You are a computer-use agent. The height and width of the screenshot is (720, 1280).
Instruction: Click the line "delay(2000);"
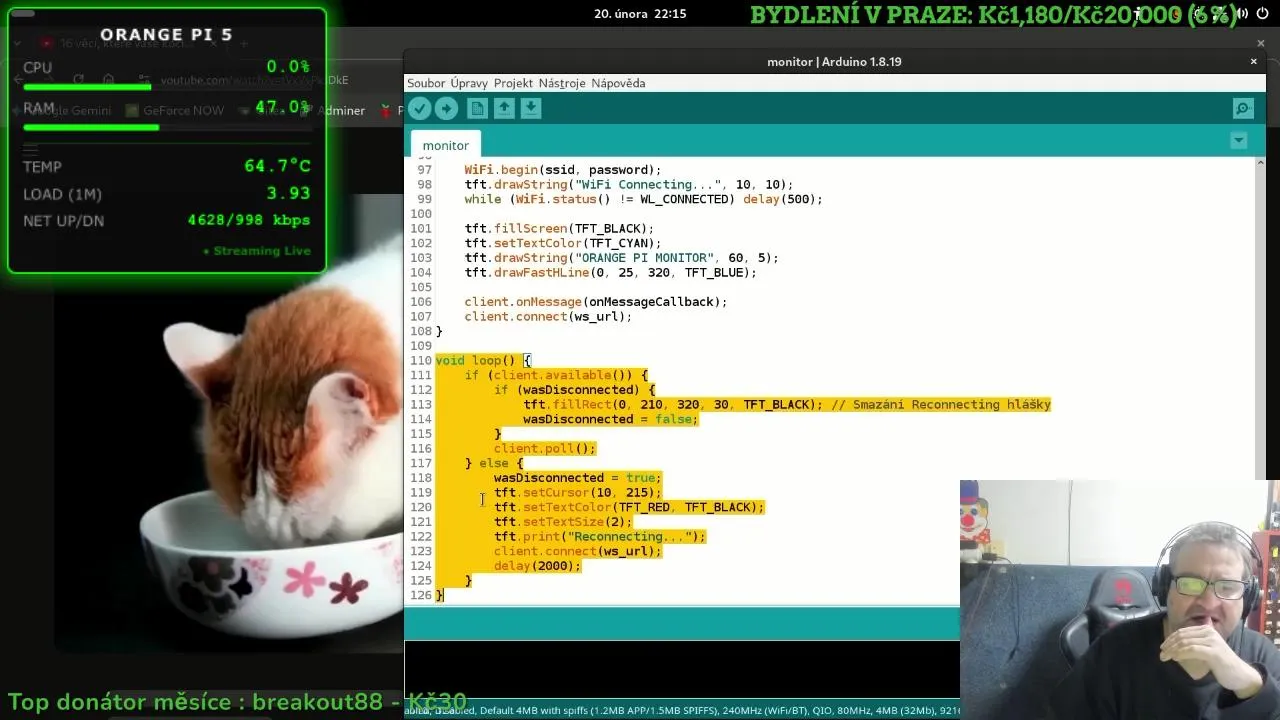pos(537,566)
